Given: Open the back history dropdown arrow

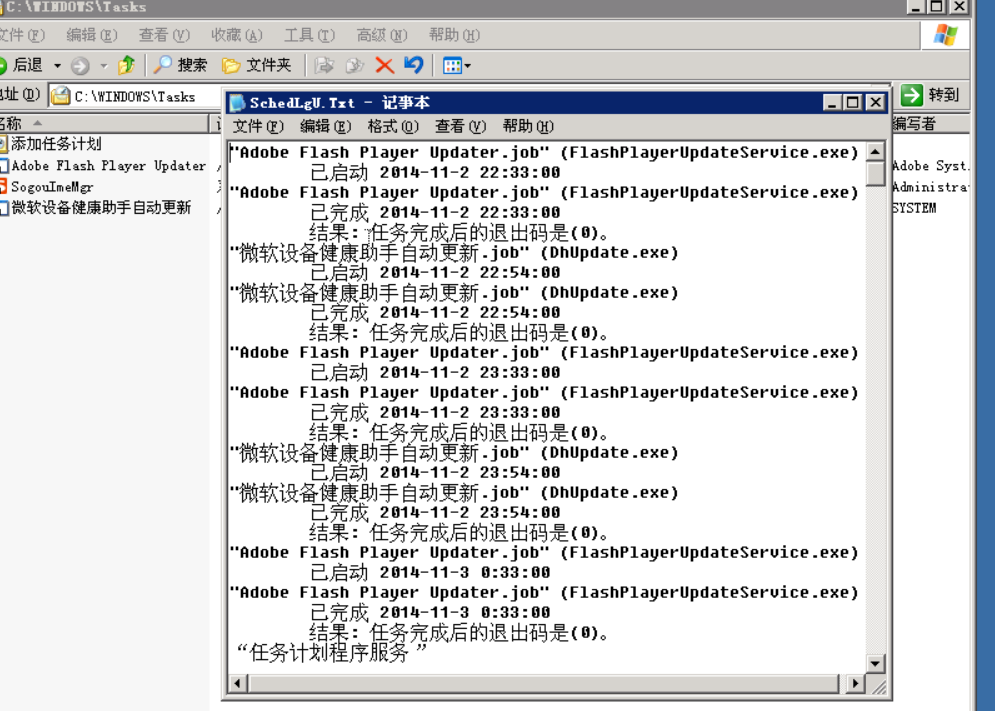Looking at the screenshot, I should (x=57, y=65).
